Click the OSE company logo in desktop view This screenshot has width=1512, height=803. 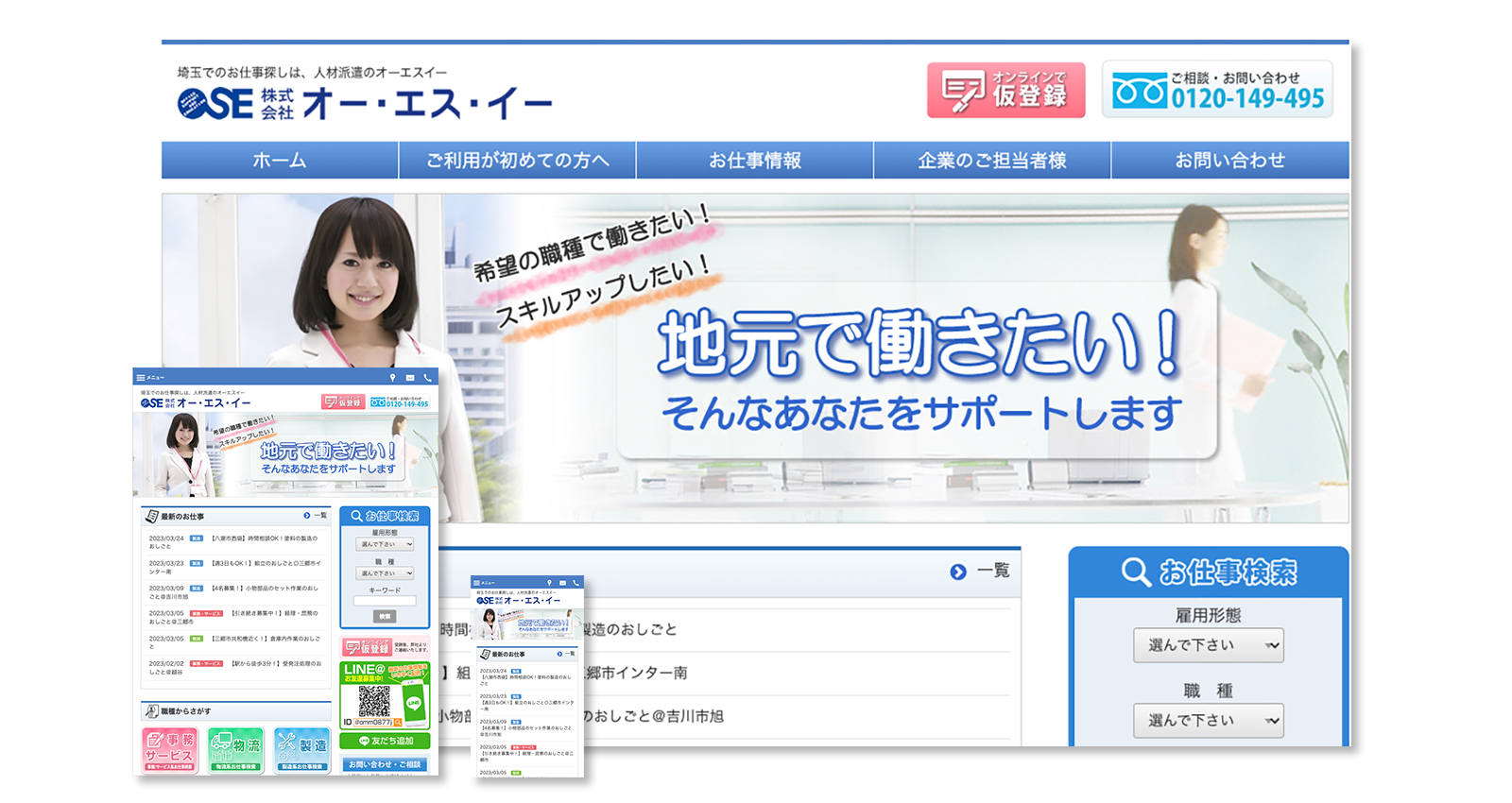(x=365, y=103)
